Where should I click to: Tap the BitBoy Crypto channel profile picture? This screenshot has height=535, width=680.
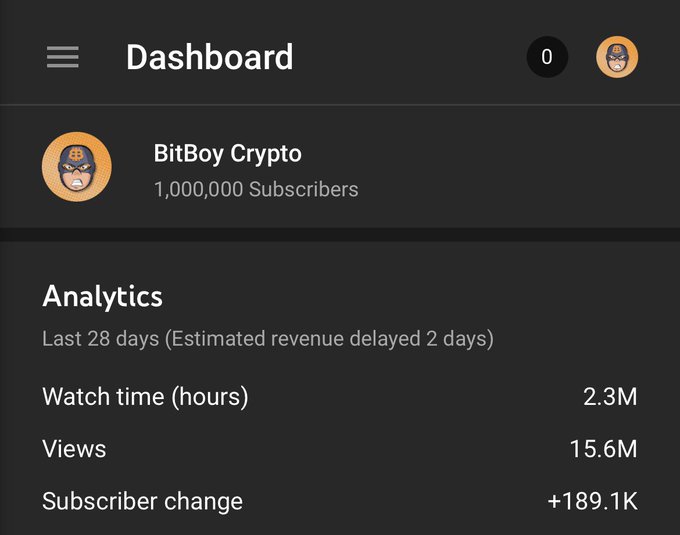pos(77,167)
